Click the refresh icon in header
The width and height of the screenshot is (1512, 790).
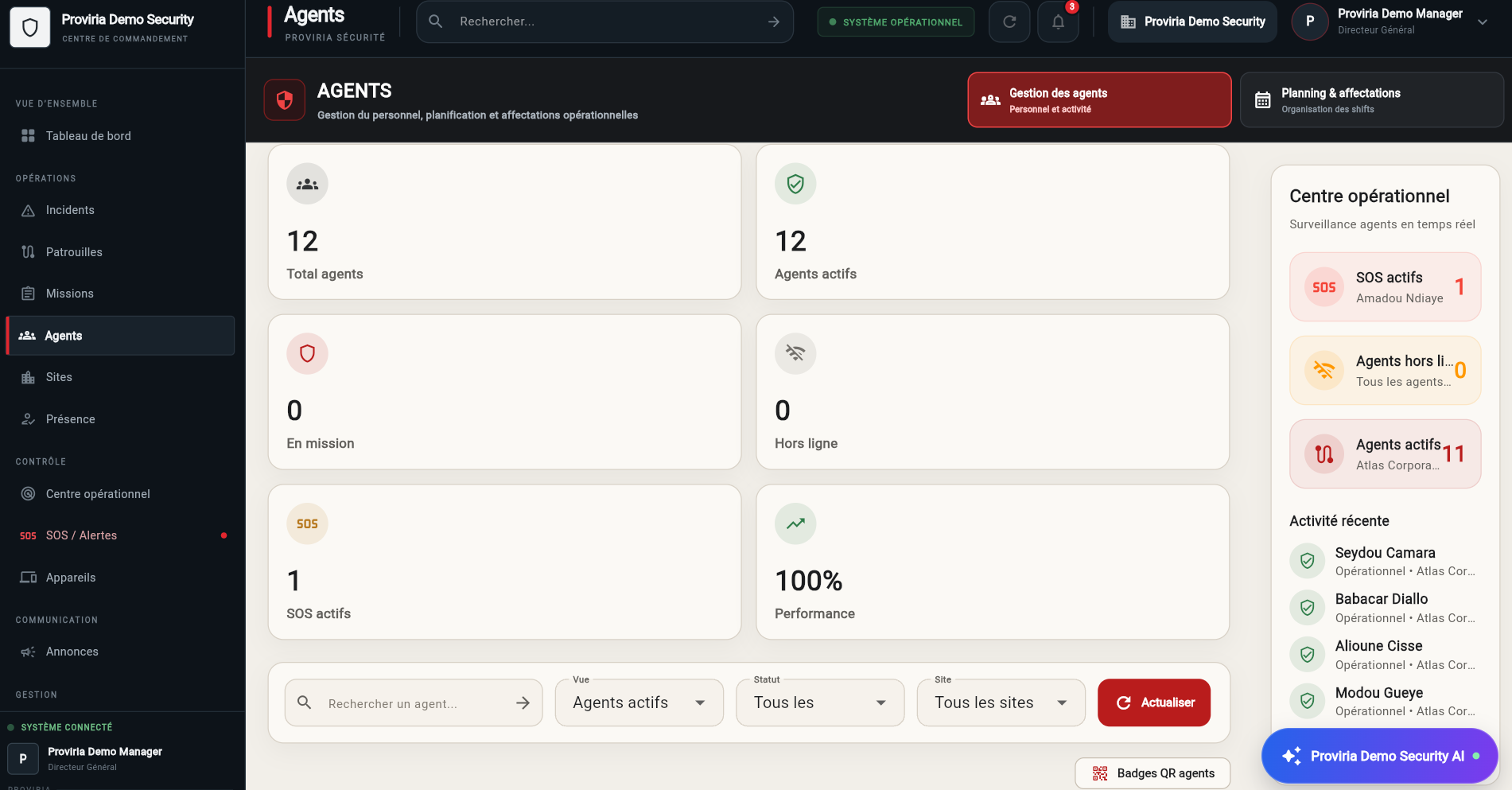point(1009,21)
